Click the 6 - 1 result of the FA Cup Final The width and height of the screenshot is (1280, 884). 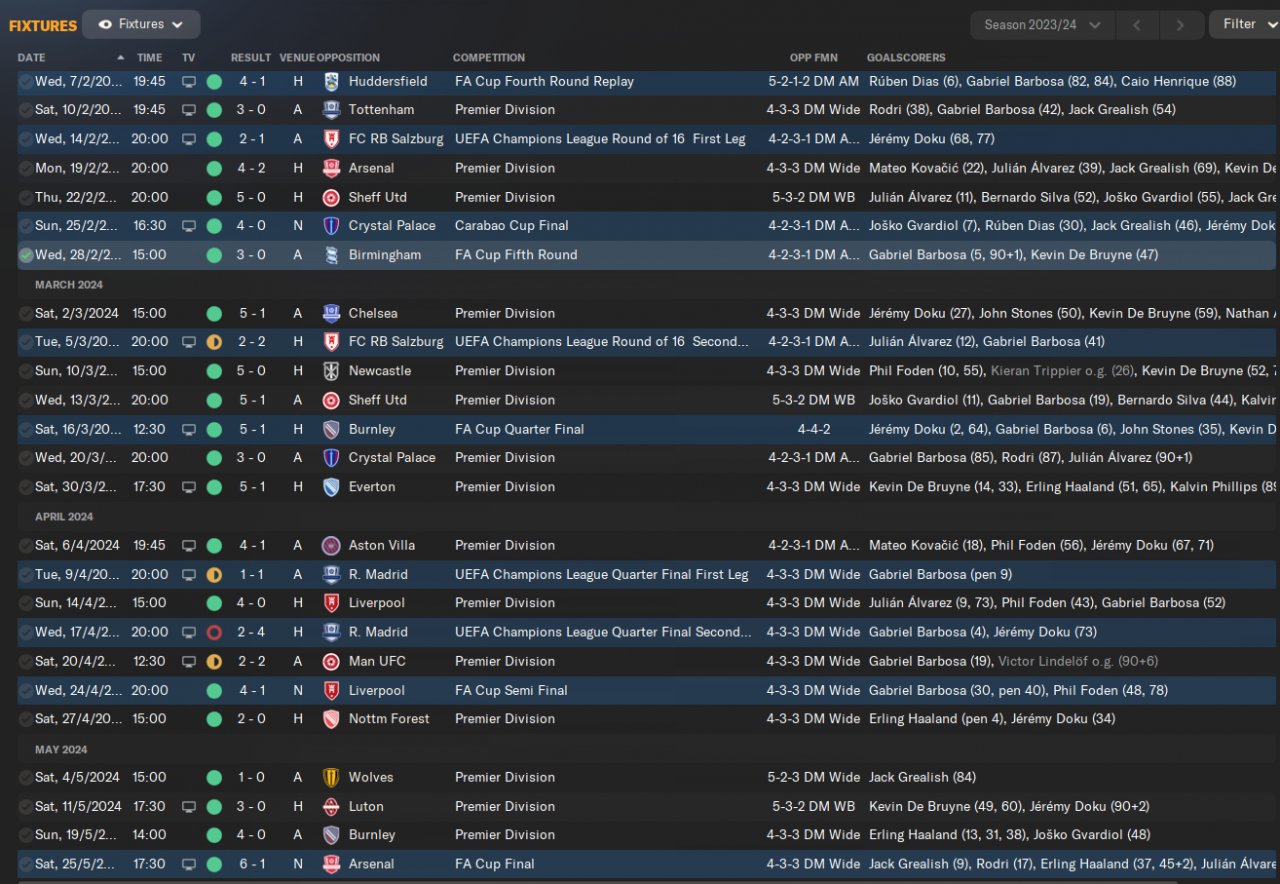251,864
